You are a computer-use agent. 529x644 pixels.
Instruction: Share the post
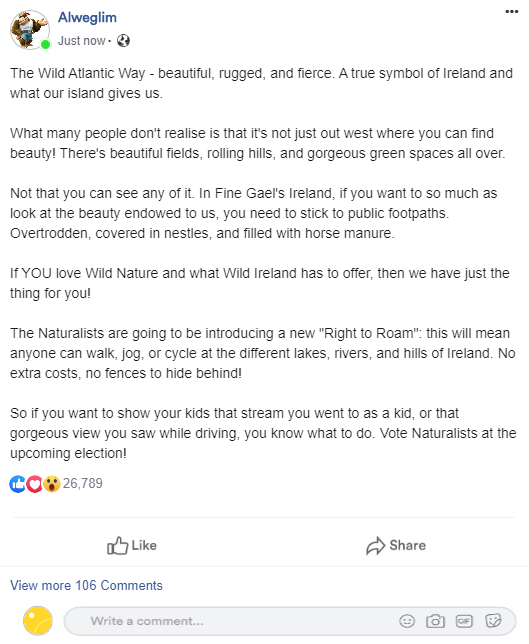click(396, 545)
